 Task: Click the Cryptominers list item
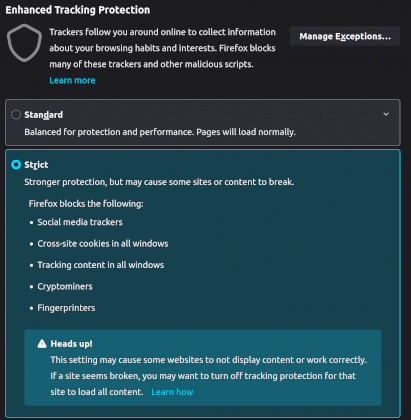pos(65,286)
